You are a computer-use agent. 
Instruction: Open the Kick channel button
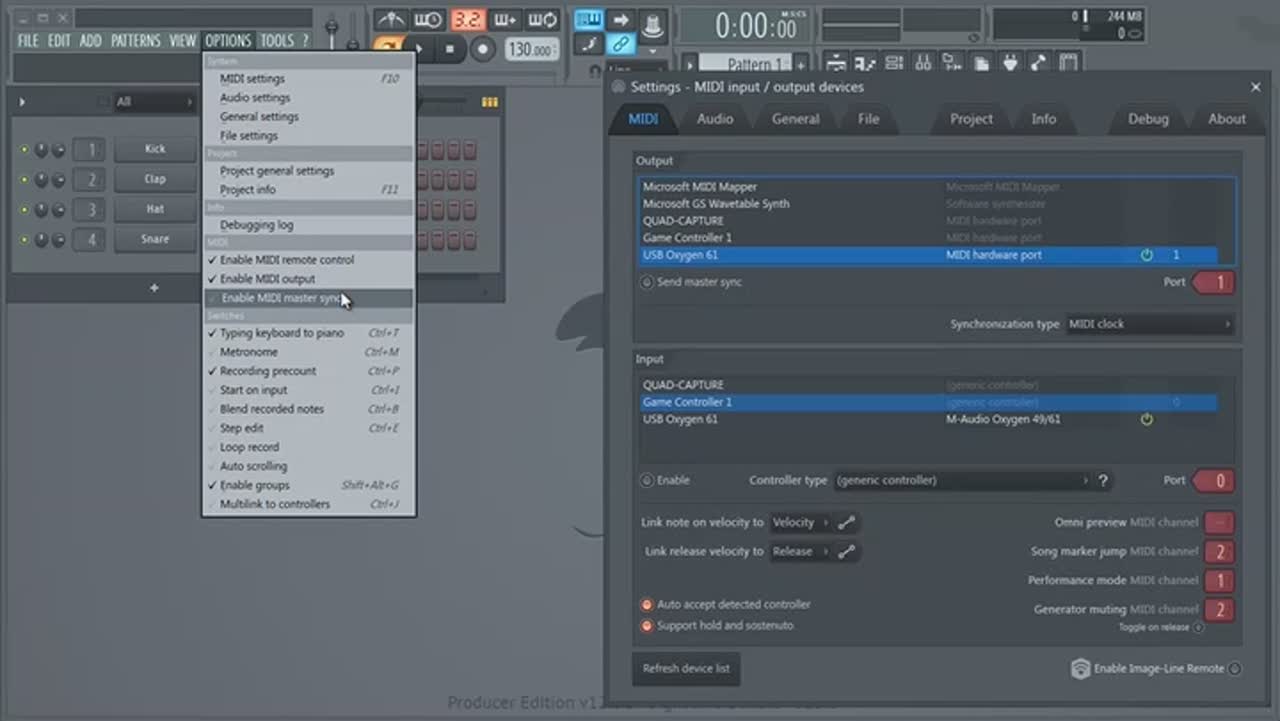(155, 149)
